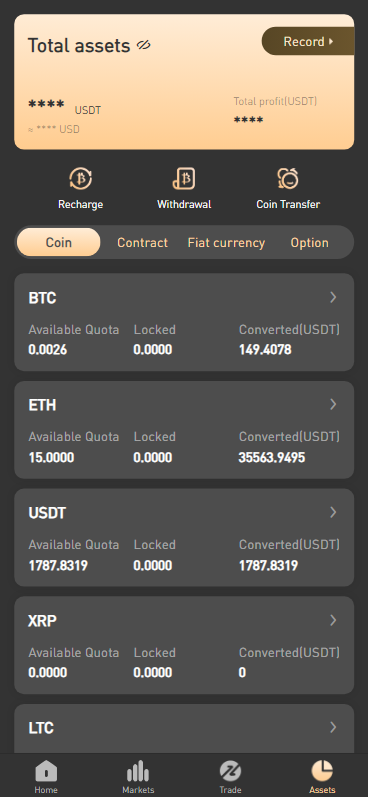Go to Home in bottom navigation
The image size is (368, 797).
click(46, 772)
